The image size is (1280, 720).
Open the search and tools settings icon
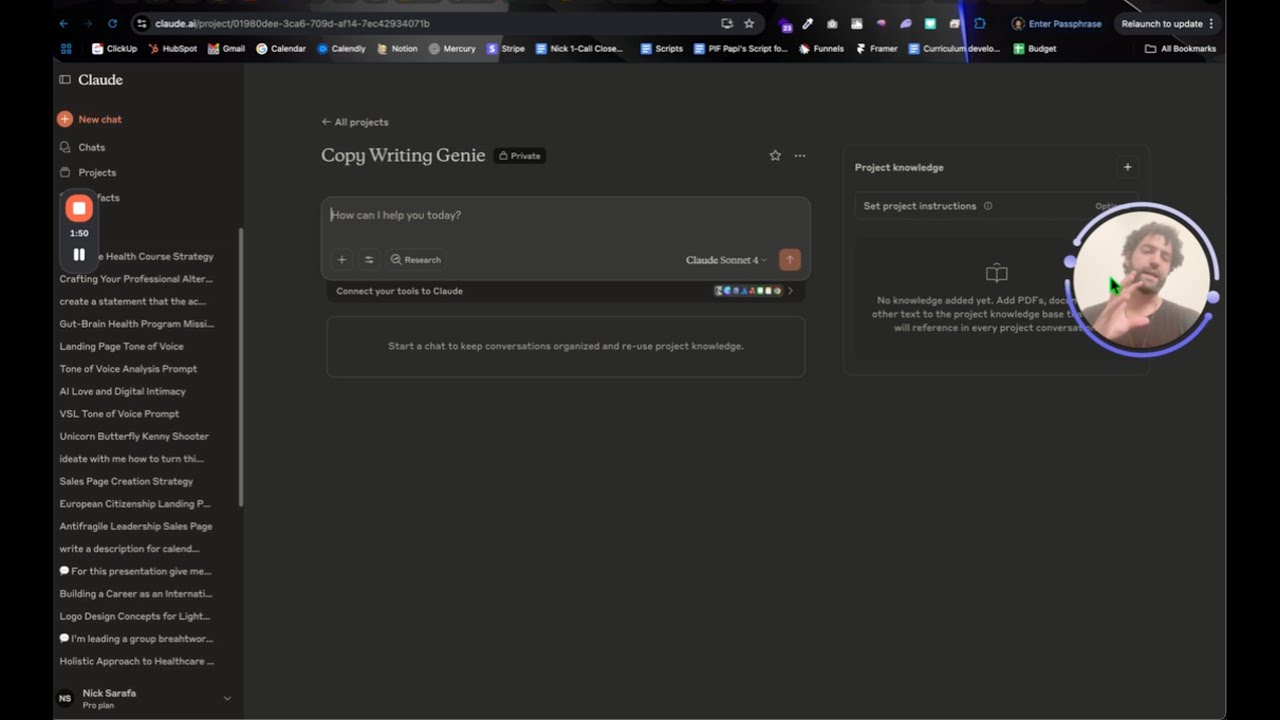pyautogui.click(x=369, y=260)
